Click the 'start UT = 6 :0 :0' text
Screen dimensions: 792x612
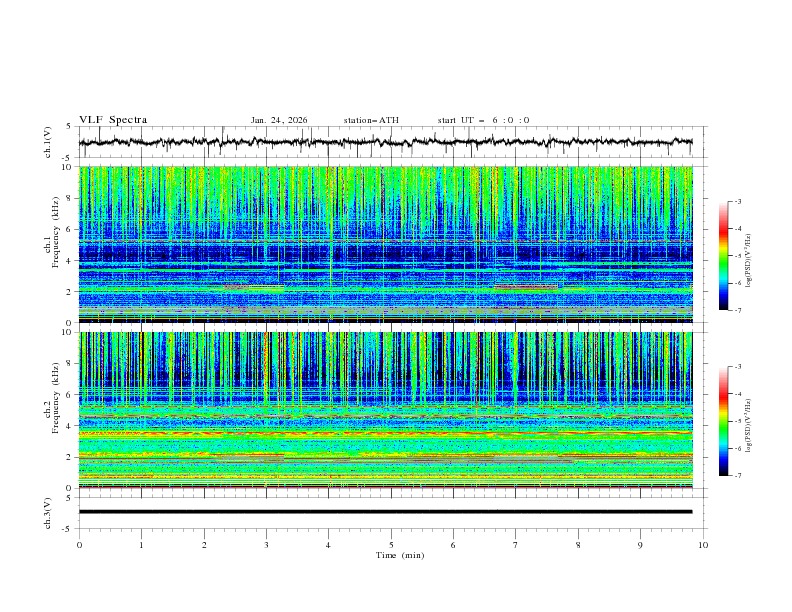483,120
